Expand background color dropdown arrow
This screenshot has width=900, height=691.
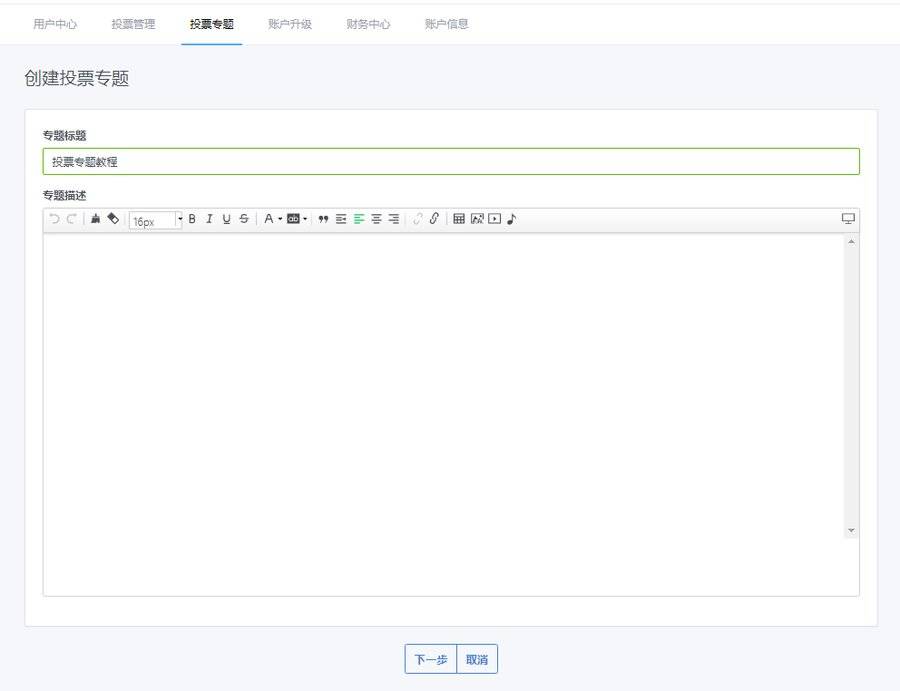coord(305,219)
